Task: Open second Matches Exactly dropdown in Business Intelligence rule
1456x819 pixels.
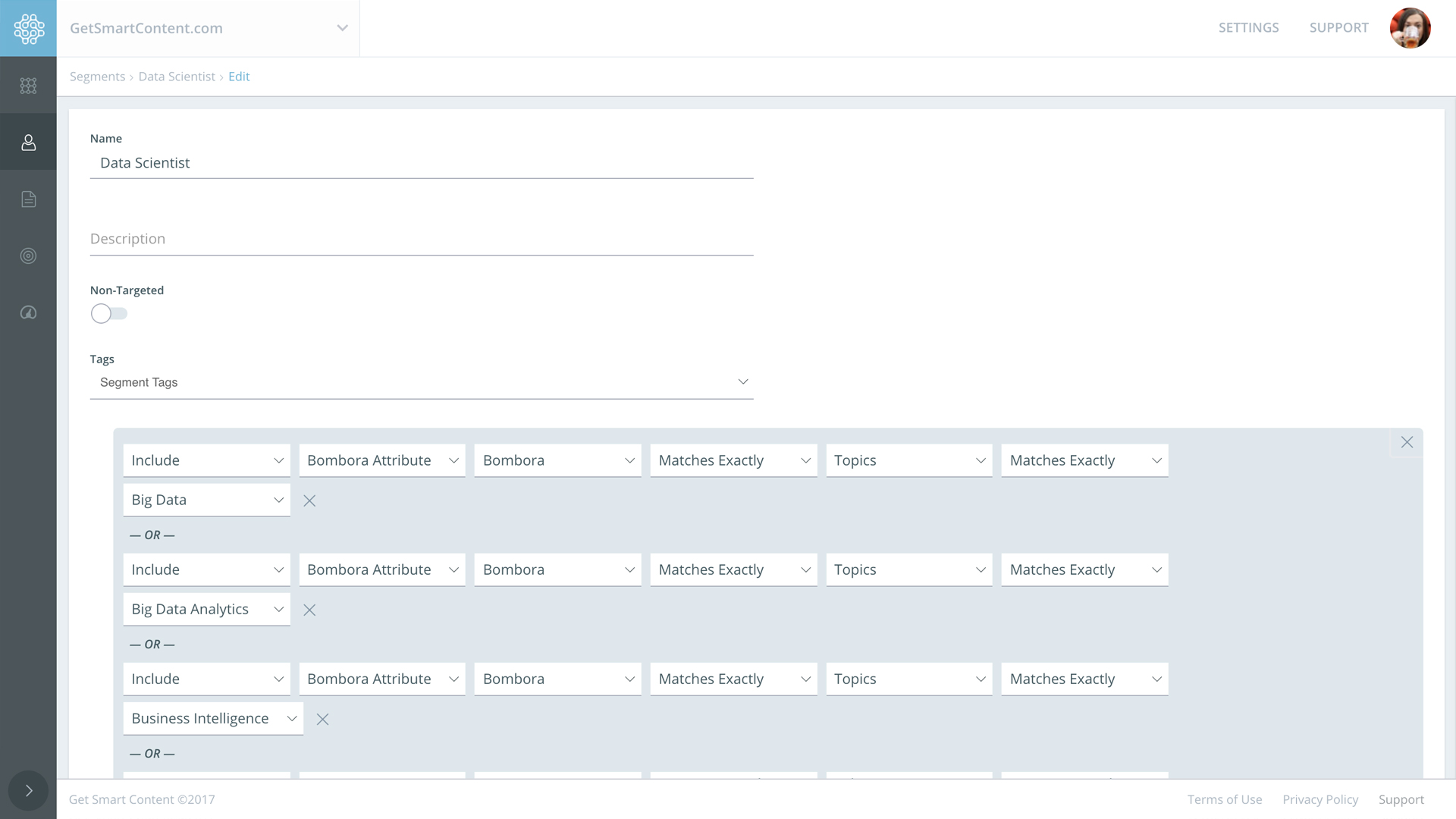Action: [x=1084, y=679]
